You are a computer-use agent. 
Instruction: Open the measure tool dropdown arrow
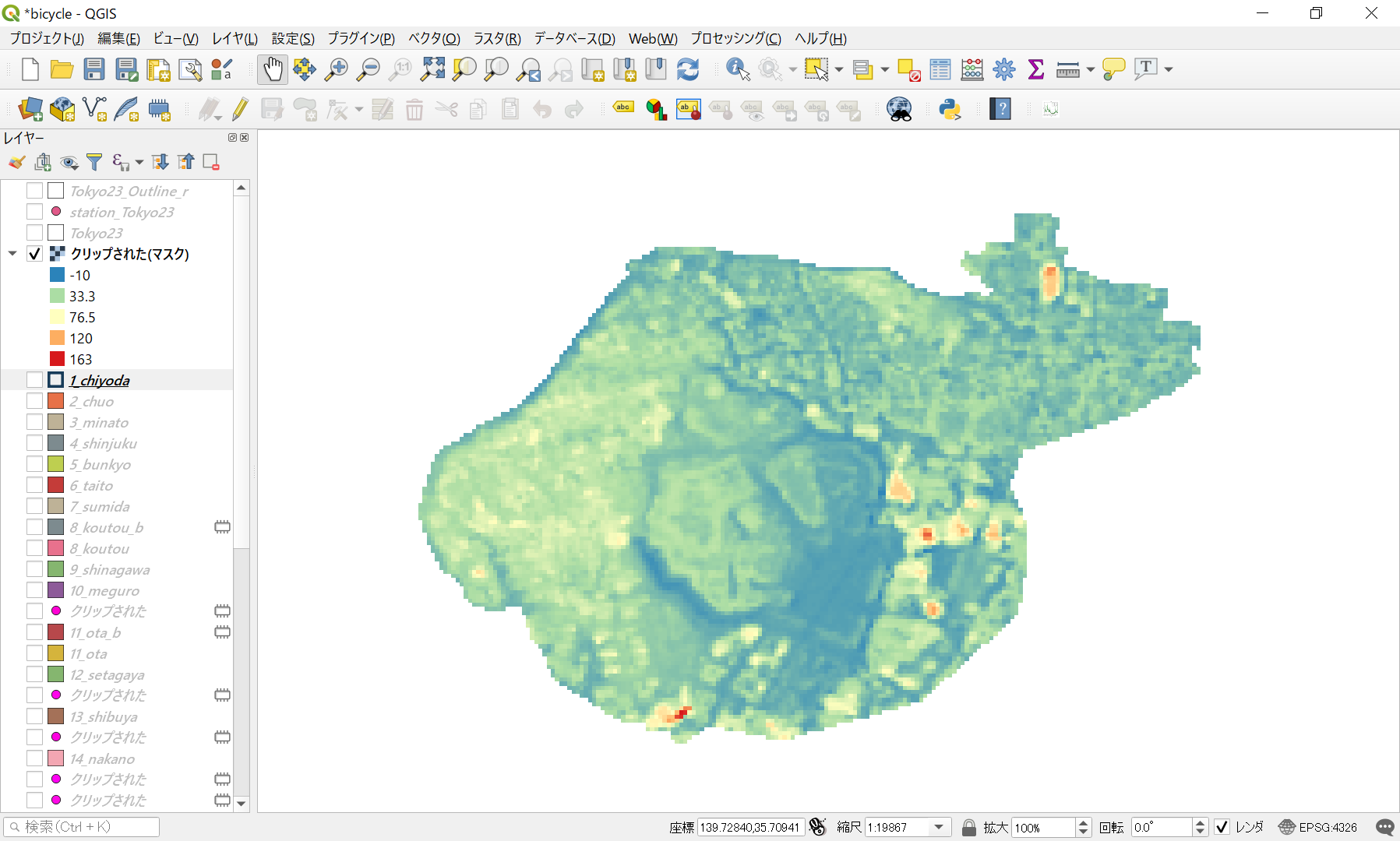[x=1090, y=69]
